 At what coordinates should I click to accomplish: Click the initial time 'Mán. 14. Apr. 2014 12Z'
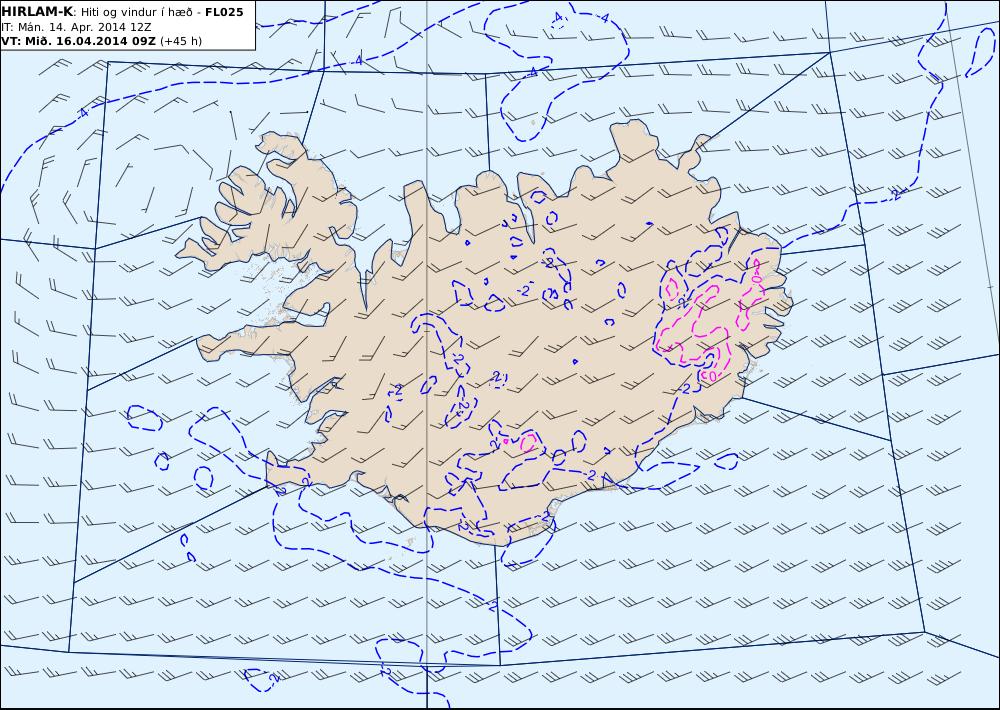point(84,27)
